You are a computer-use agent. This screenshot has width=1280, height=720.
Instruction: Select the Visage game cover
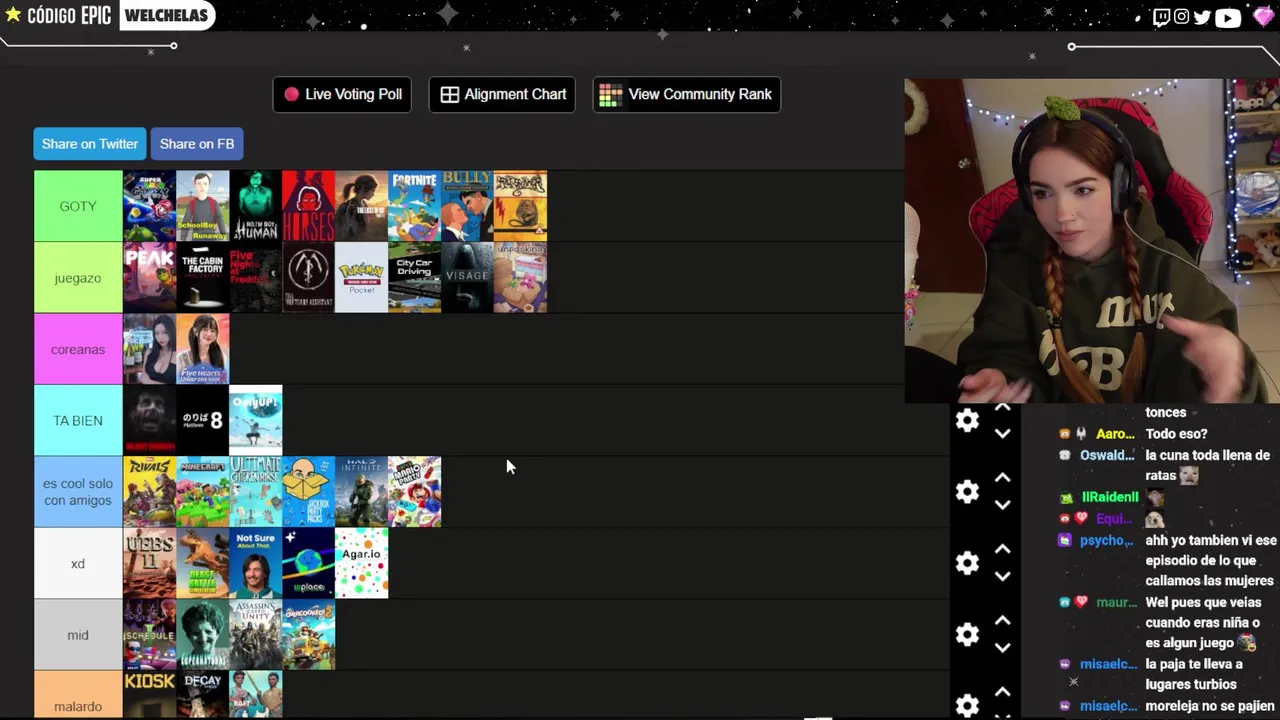coord(467,278)
